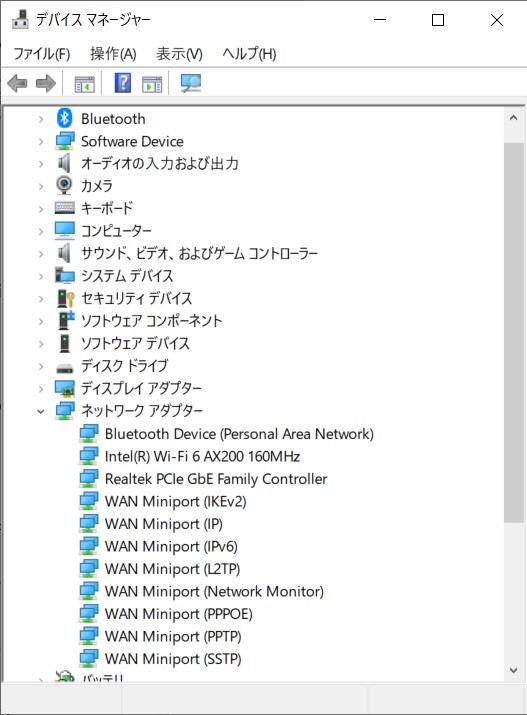The width and height of the screenshot is (527, 715).
Task: Click the vertical scrollbar thumb
Action: [514, 332]
